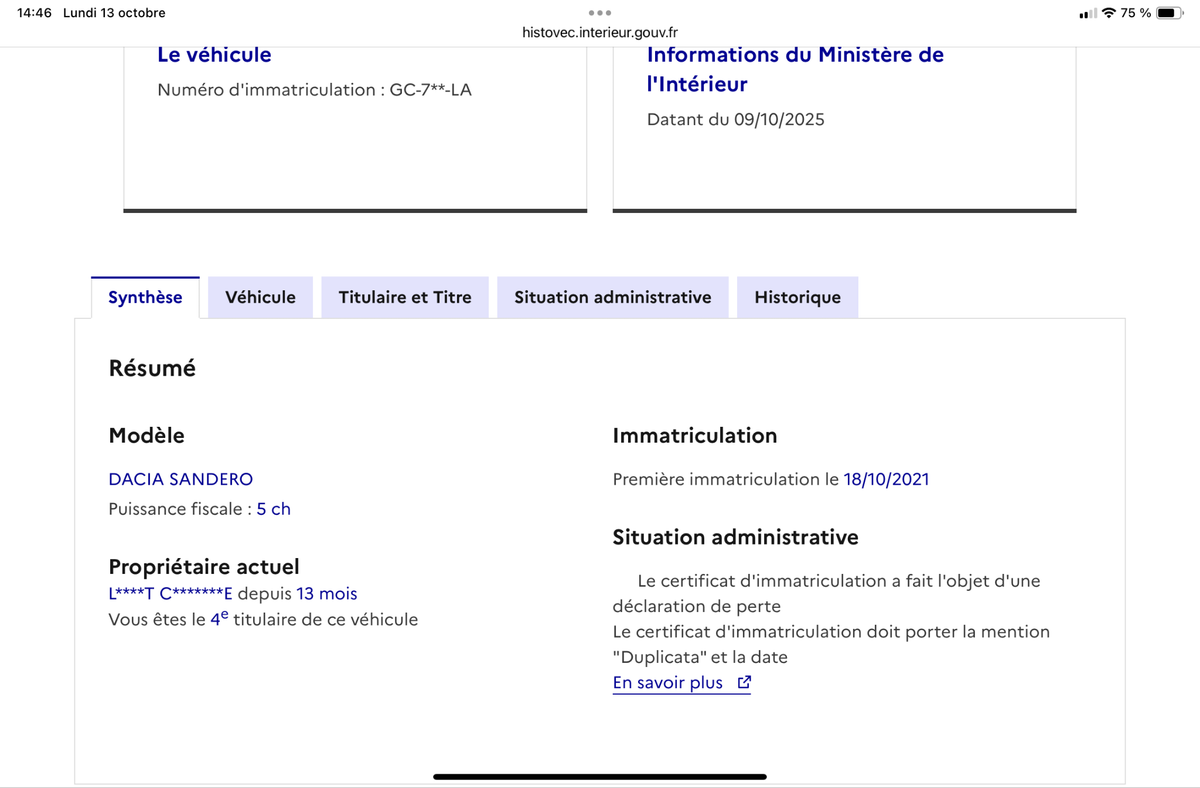Screen dimensions: 1200x788
Task: Click the 13 mois ownership duration
Action: [326, 594]
